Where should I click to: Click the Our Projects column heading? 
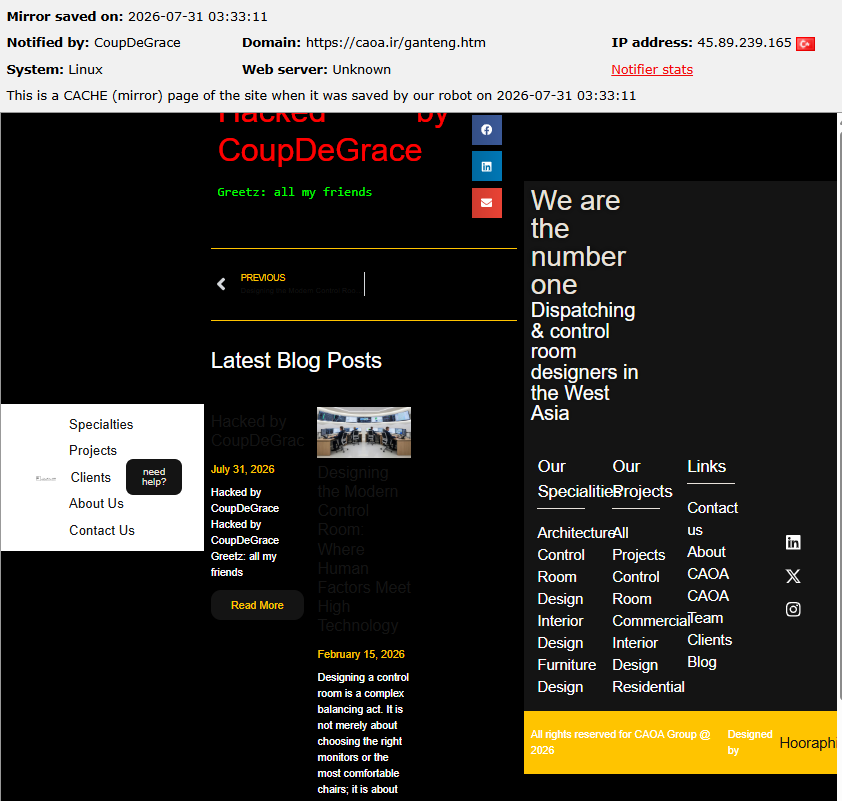[x=642, y=479]
